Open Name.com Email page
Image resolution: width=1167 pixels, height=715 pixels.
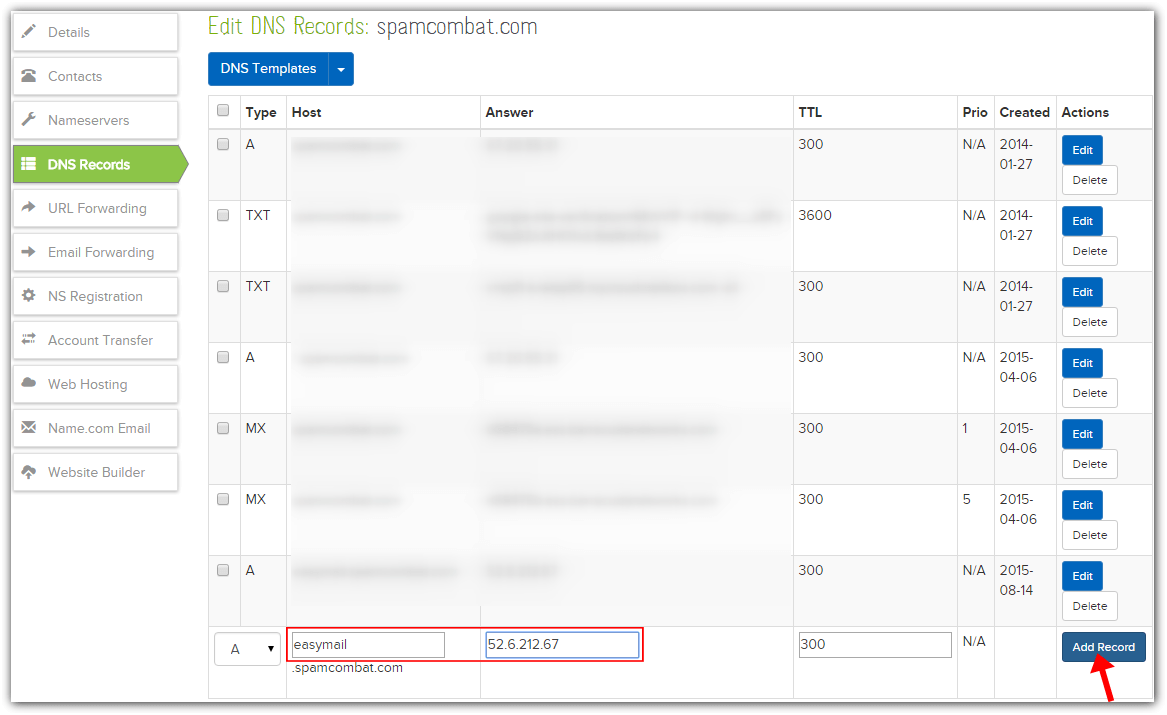(x=95, y=428)
